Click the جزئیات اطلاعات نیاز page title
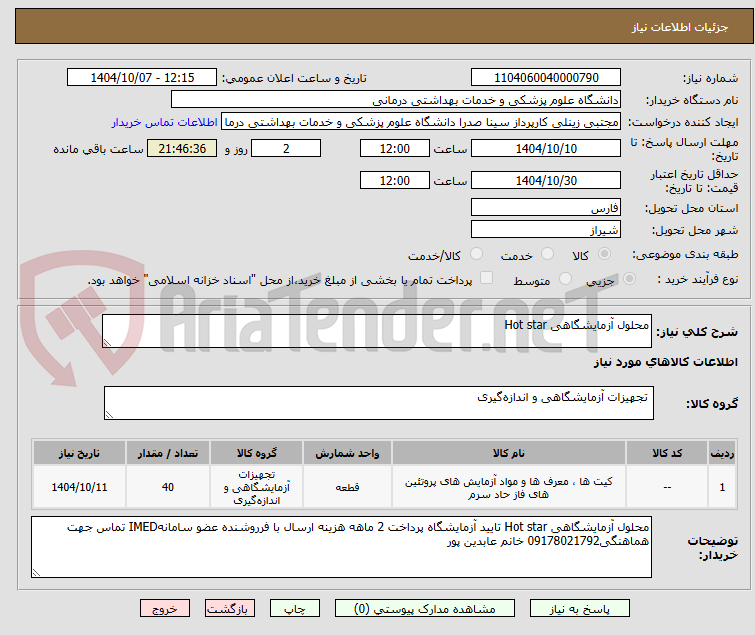 coord(680,27)
